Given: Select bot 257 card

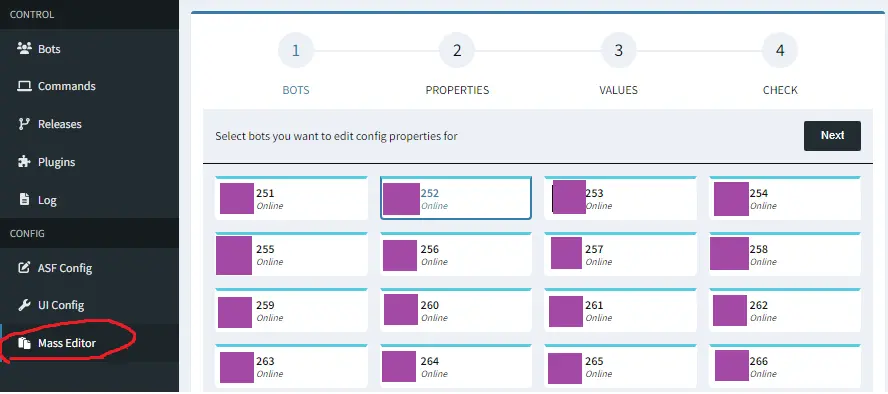Looking at the screenshot, I should click(620, 254).
